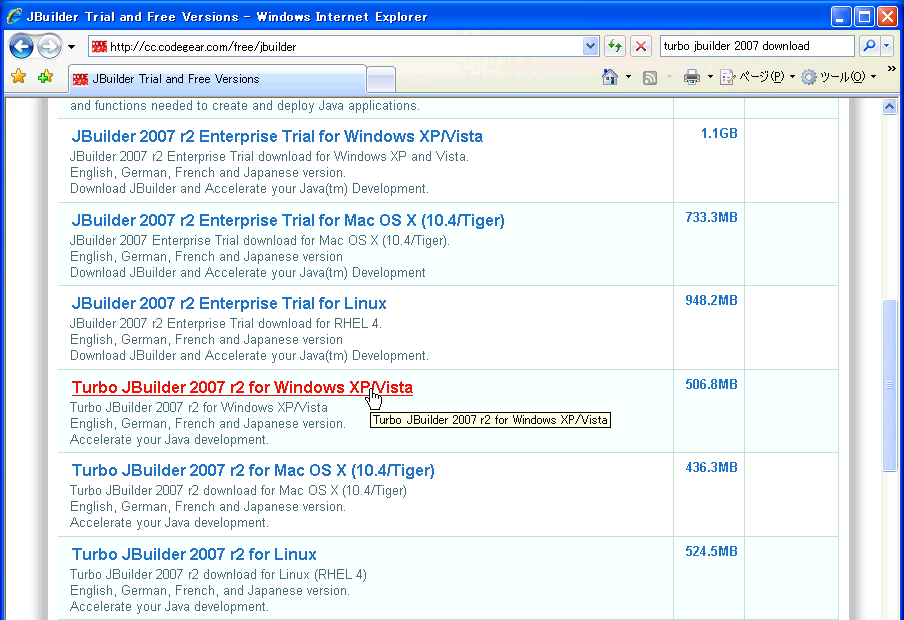904x620 pixels.
Task: Open the search provider options dropdown
Action: [x=886, y=46]
